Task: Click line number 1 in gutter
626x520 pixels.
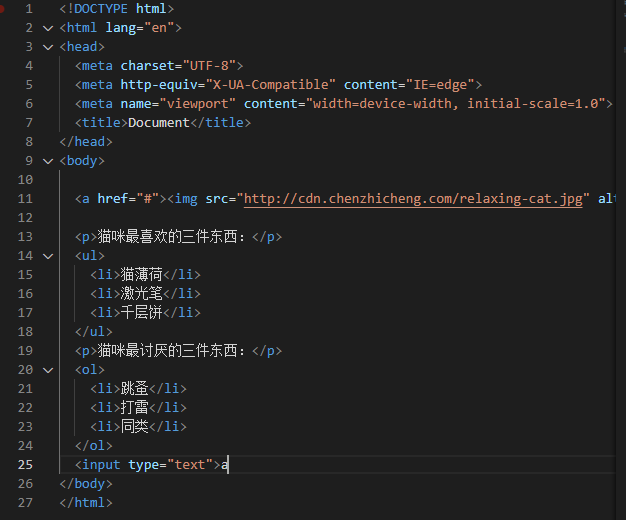Action: click(29, 9)
